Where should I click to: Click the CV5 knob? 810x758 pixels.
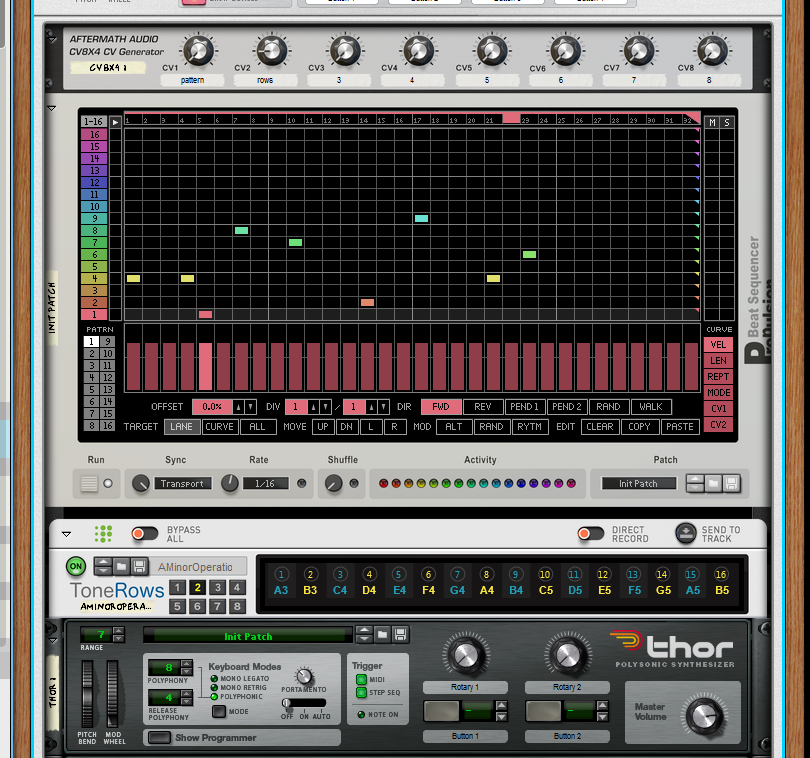point(492,51)
